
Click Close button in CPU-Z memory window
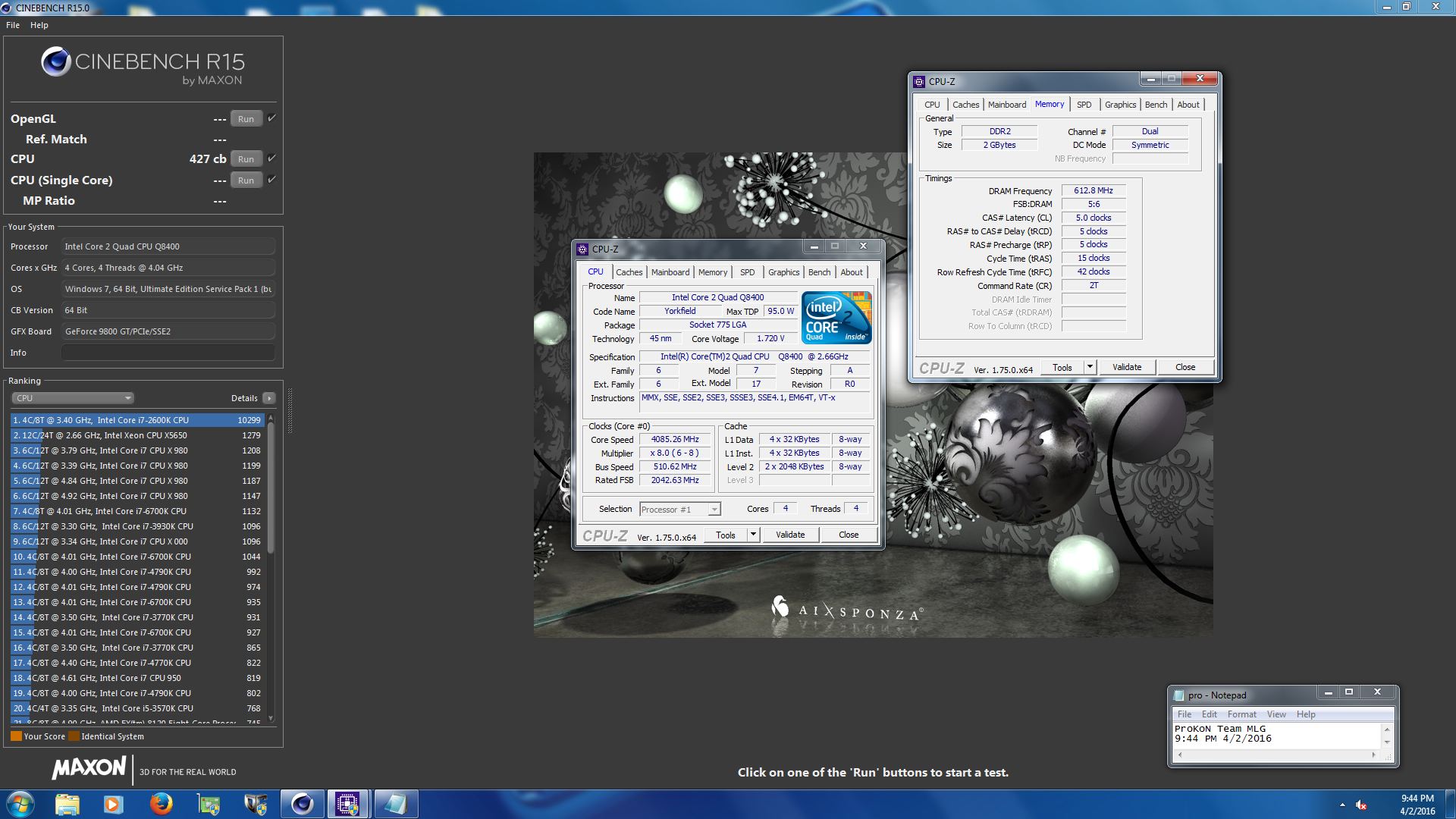(1185, 367)
